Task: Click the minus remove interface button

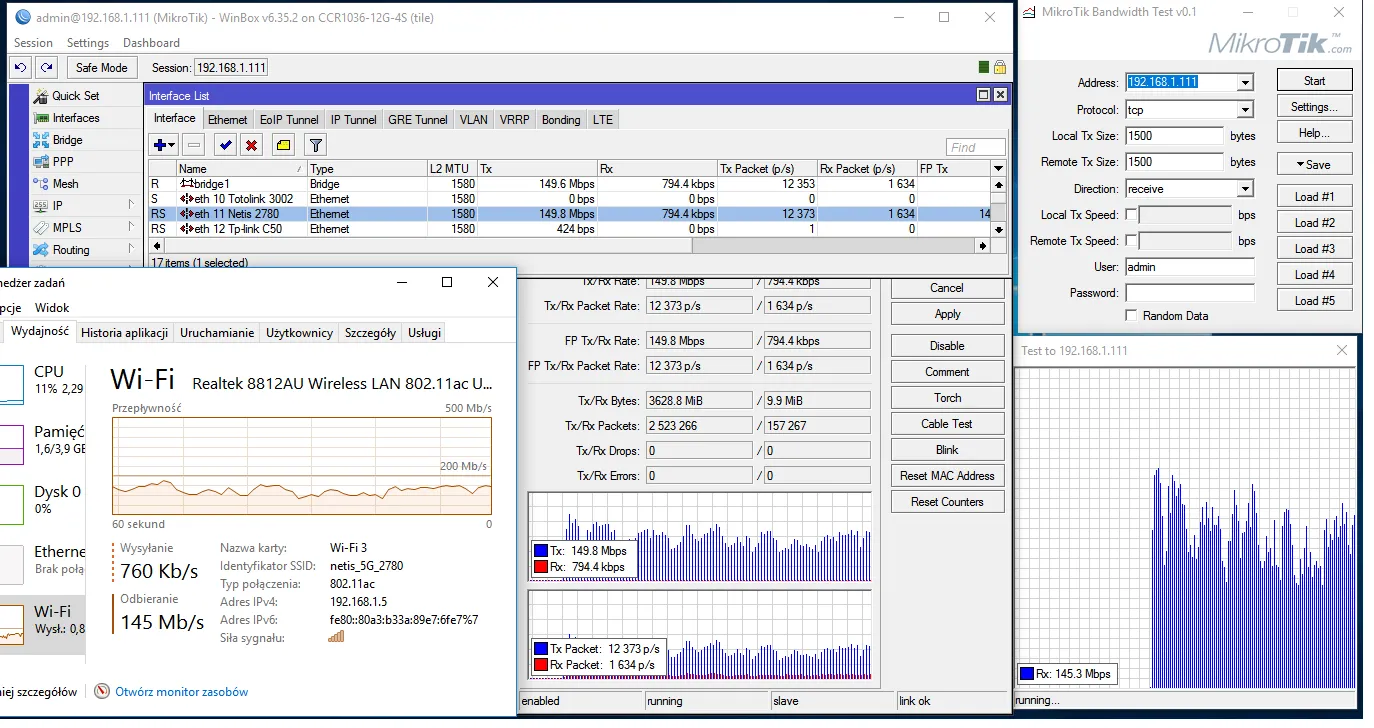Action: tap(195, 146)
